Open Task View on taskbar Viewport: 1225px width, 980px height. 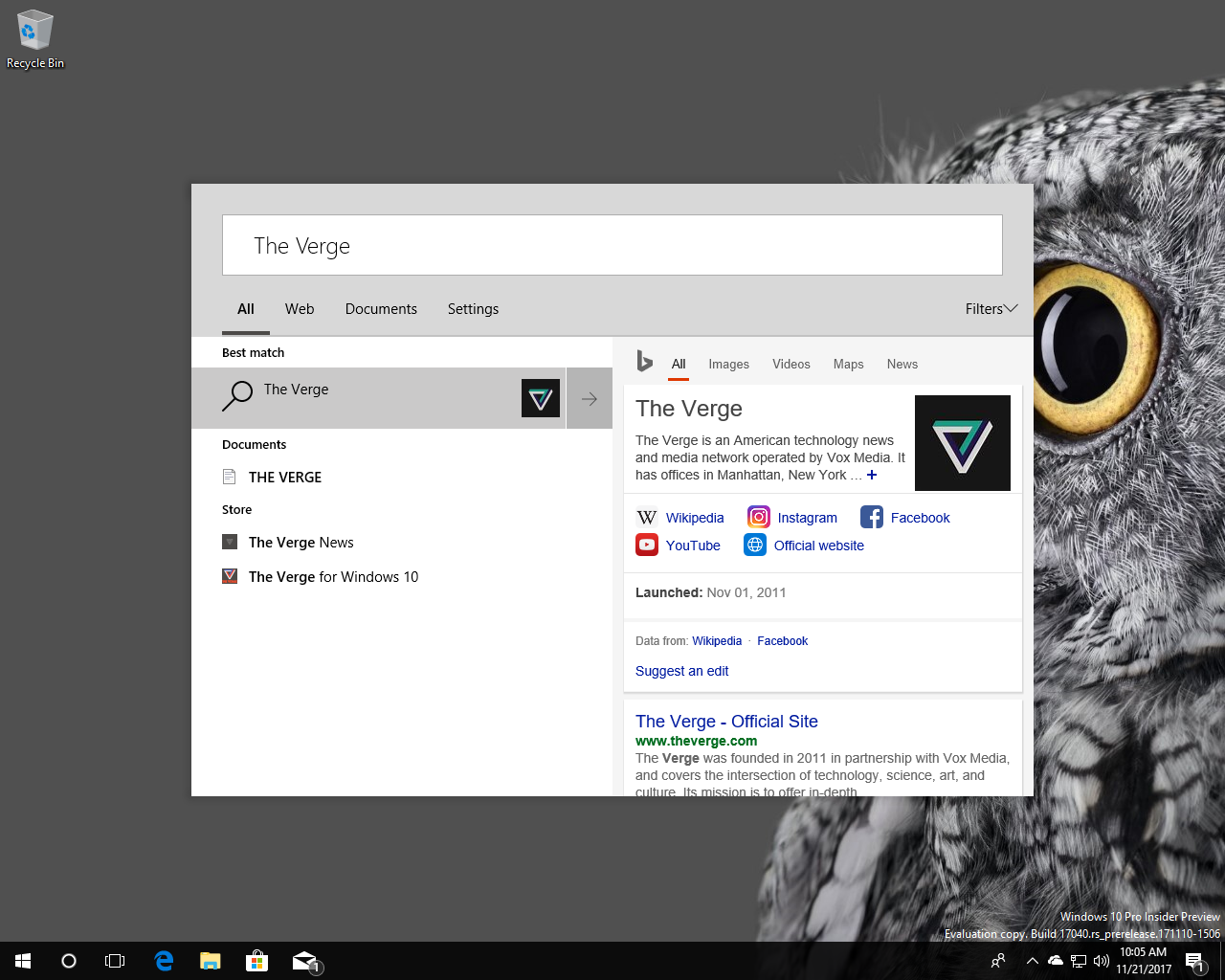[x=115, y=961]
